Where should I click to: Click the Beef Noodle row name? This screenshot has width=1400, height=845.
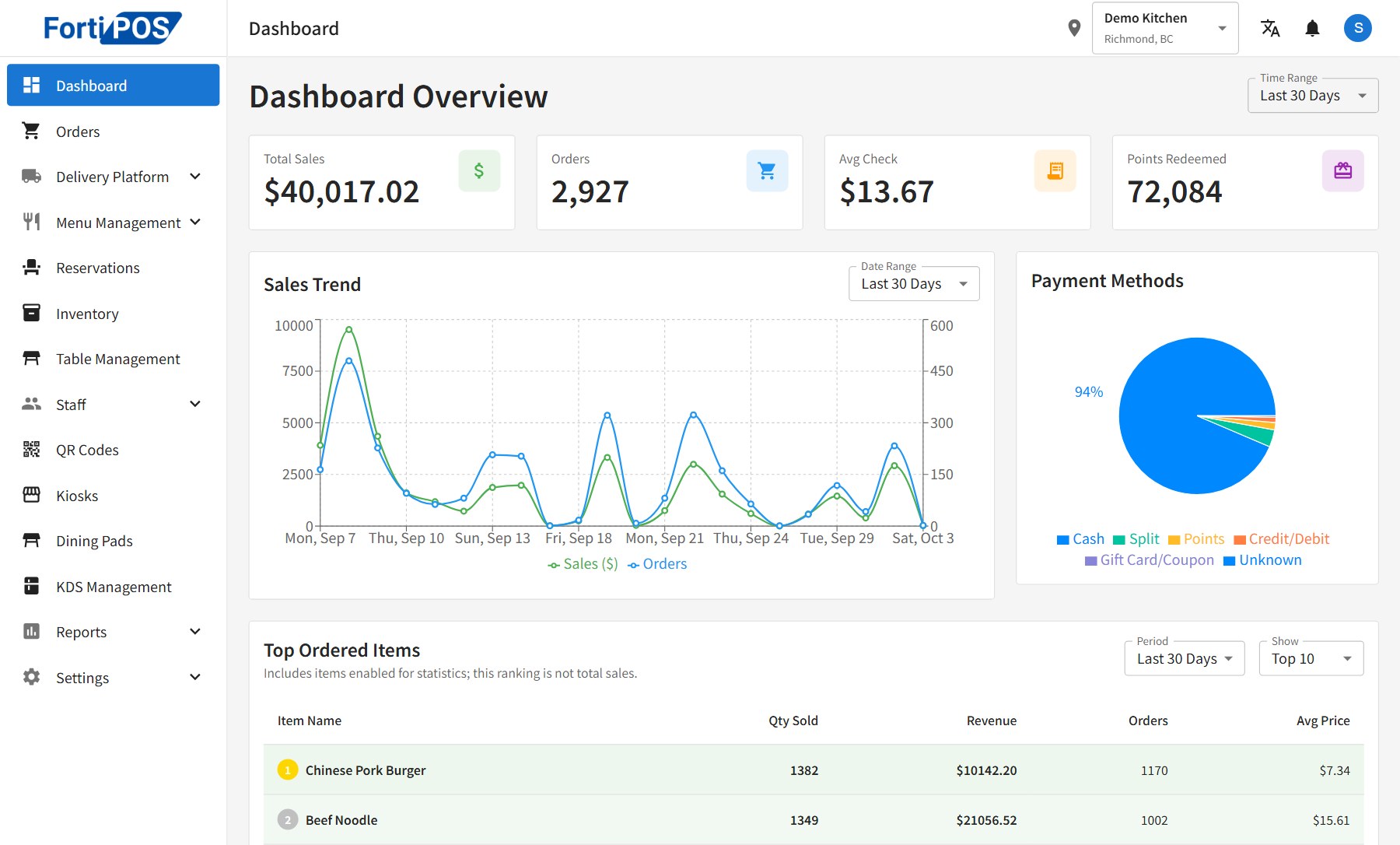click(x=341, y=820)
